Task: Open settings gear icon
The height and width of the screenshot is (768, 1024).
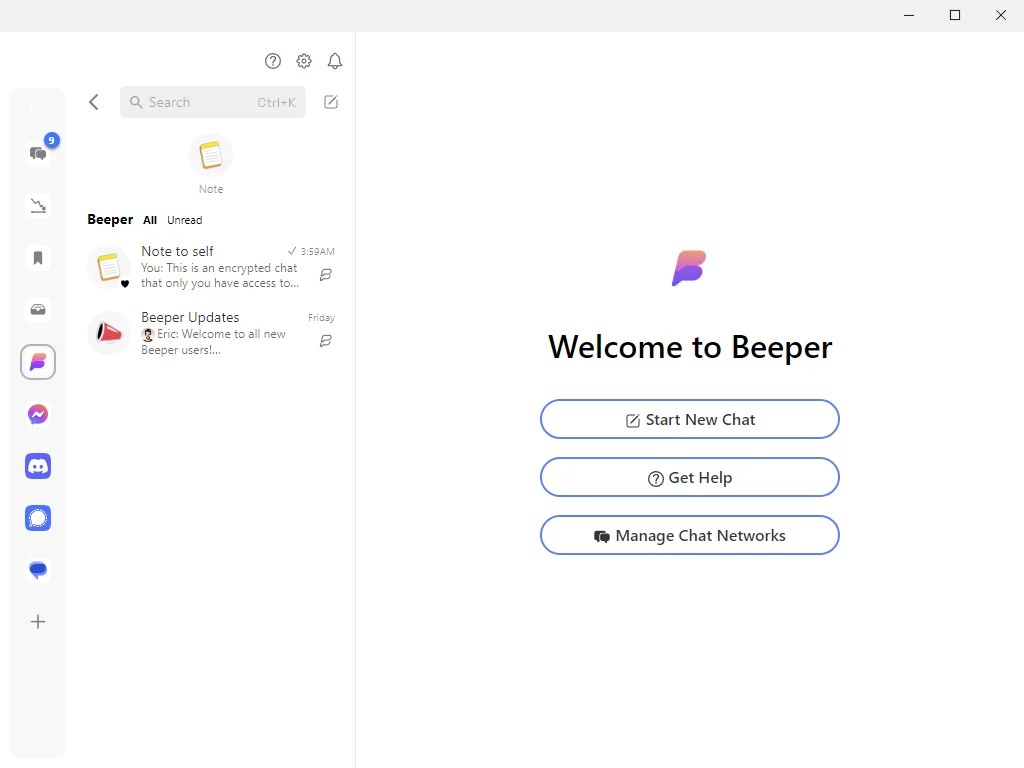Action: tap(304, 61)
